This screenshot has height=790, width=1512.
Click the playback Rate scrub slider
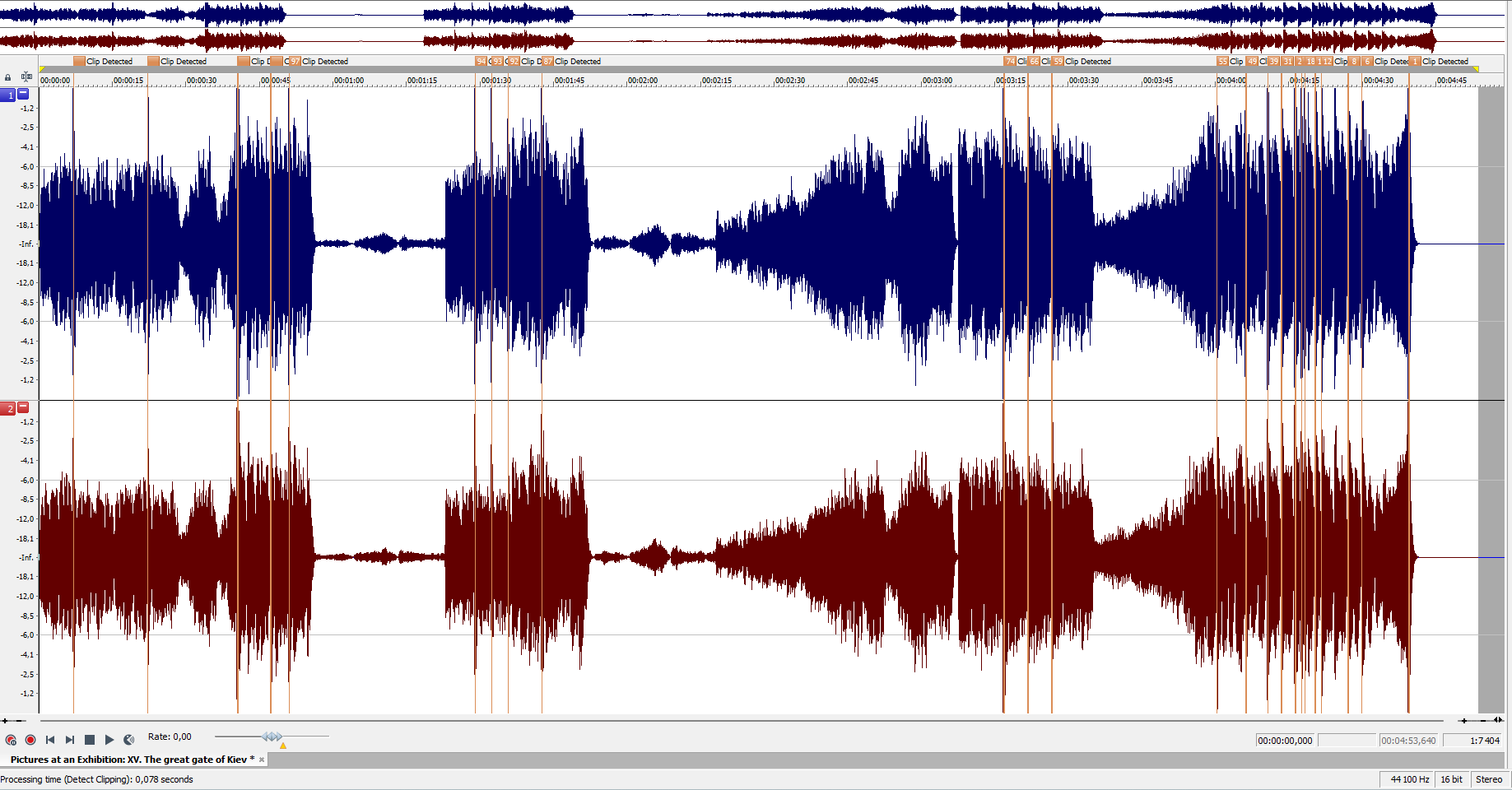pyautogui.click(x=272, y=737)
